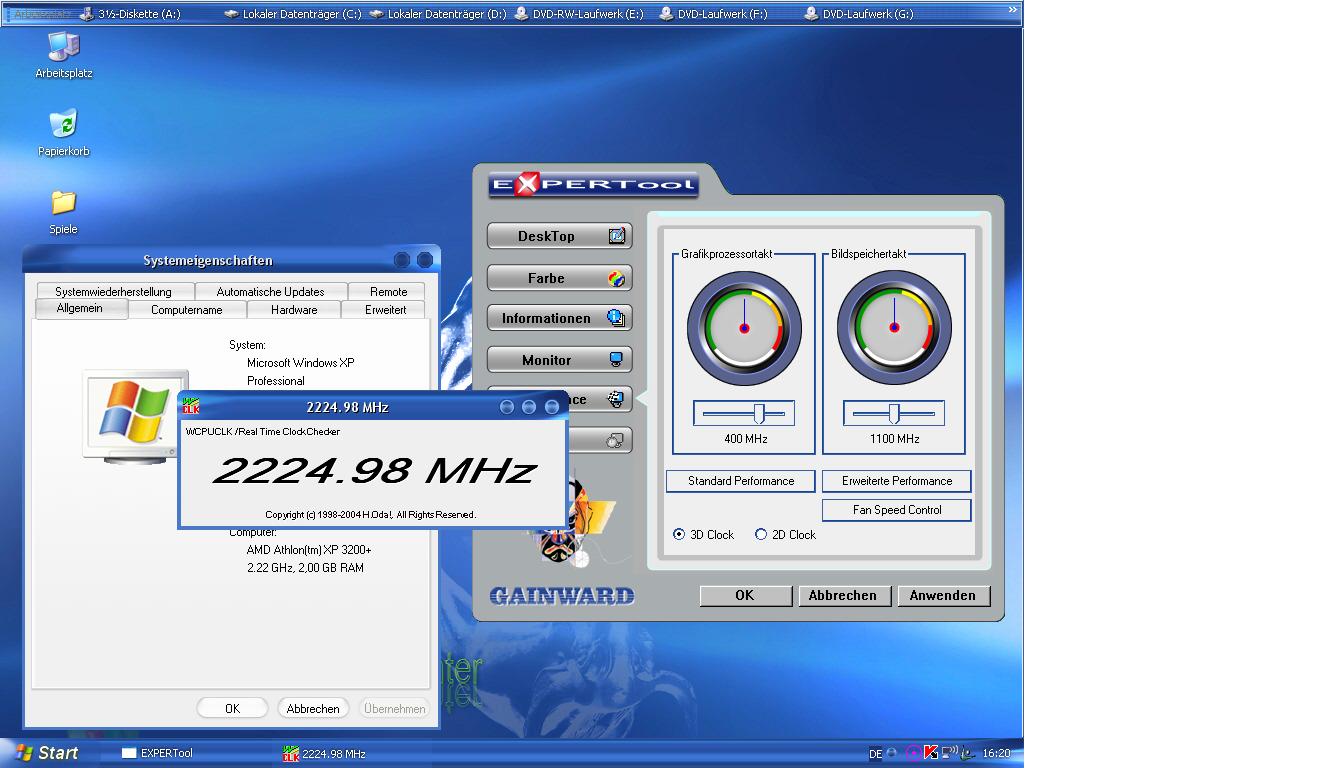
Task: Click the Grafikprozessortakt clock gauge
Action: pos(744,328)
